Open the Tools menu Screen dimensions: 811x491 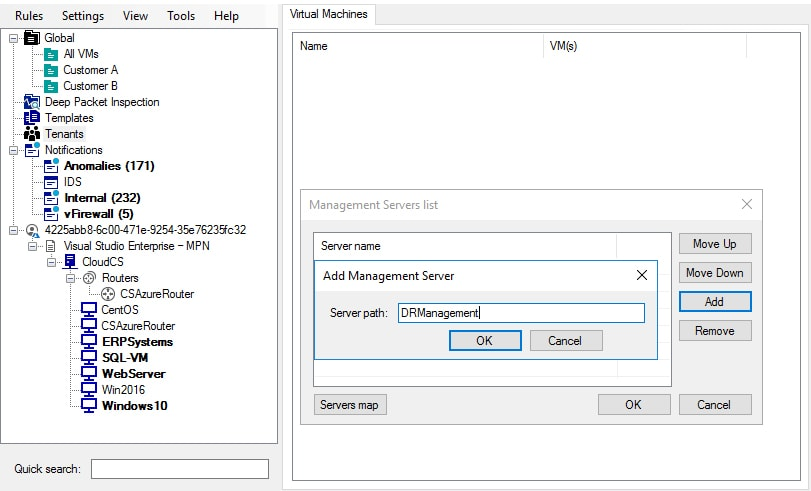(x=181, y=16)
